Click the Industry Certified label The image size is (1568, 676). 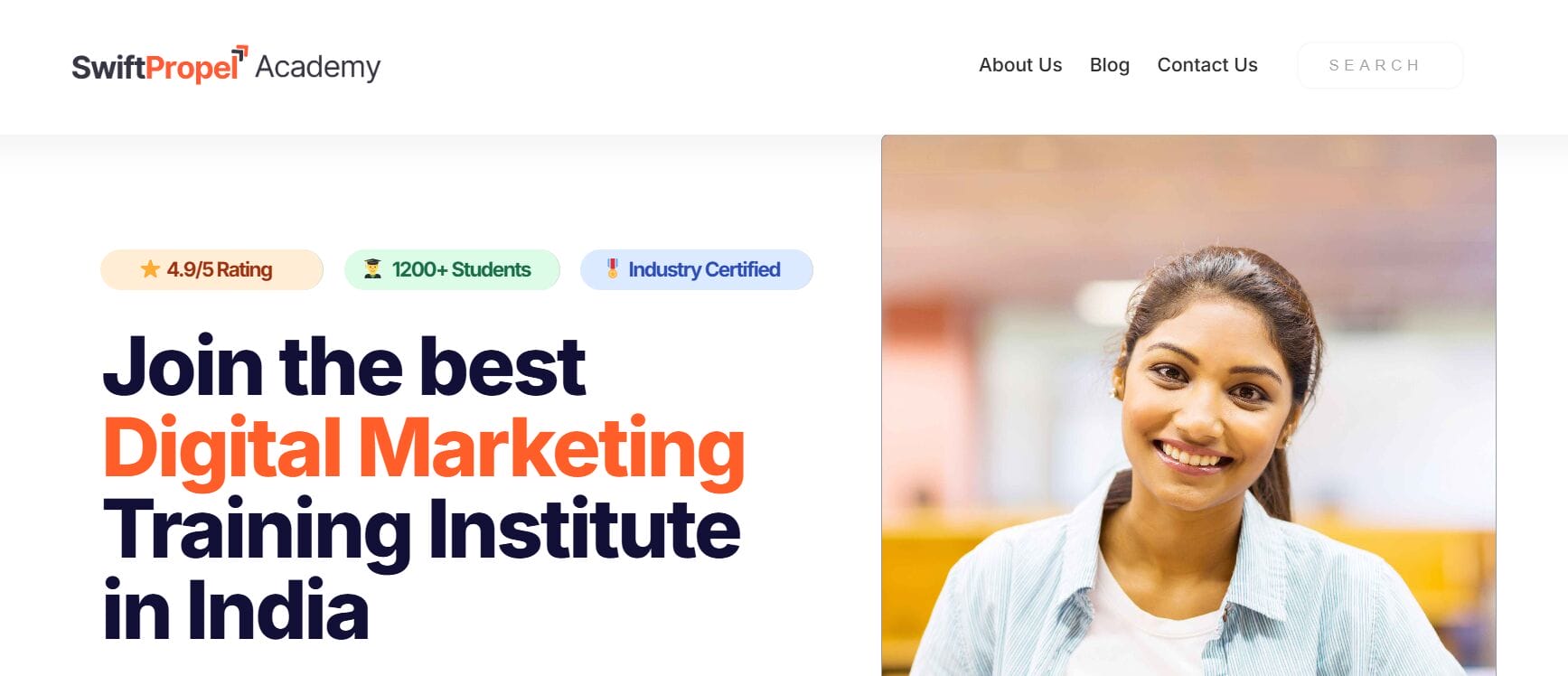coord(704,269)
